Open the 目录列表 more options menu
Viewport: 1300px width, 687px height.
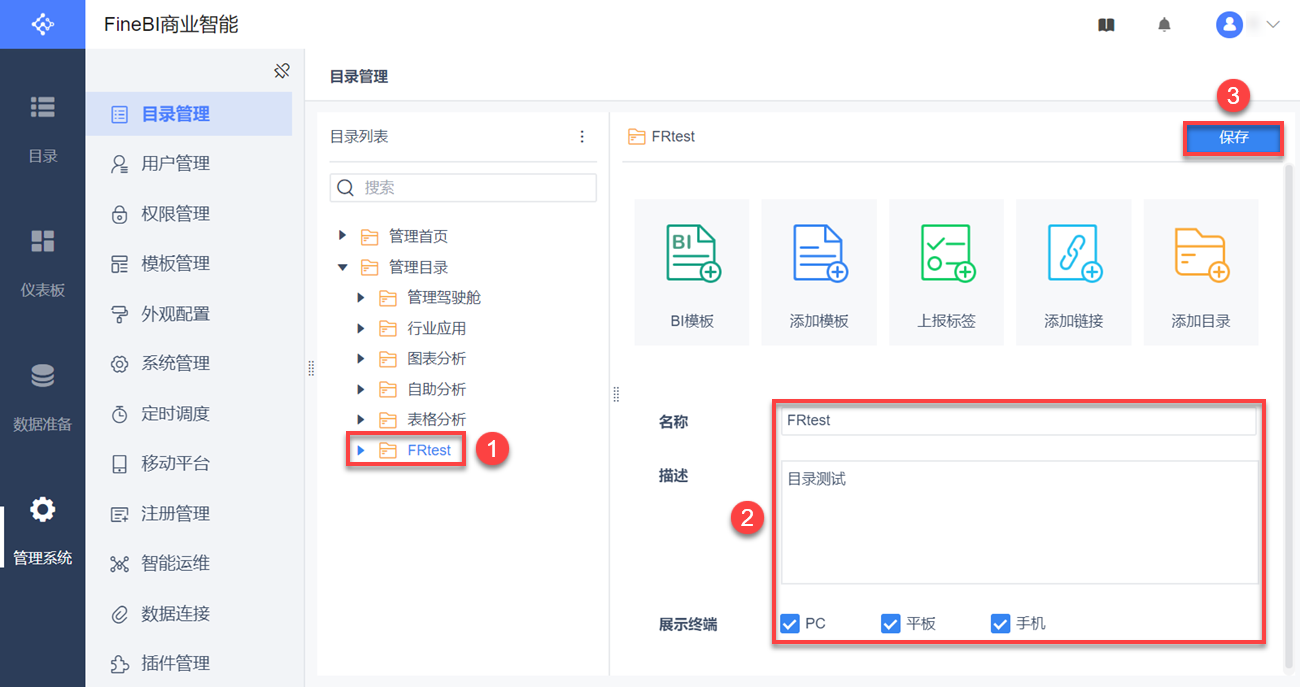[x=582, y=137]
